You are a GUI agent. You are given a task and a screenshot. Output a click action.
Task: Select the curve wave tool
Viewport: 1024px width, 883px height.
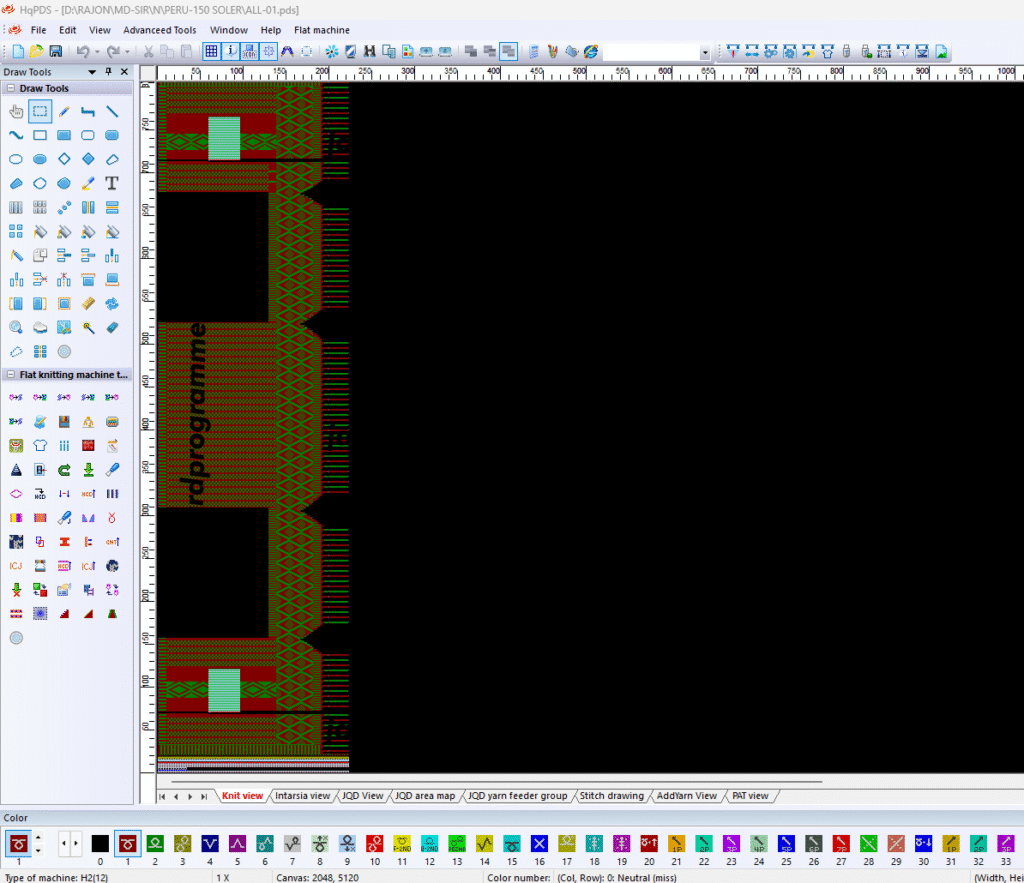coord(16,135)
